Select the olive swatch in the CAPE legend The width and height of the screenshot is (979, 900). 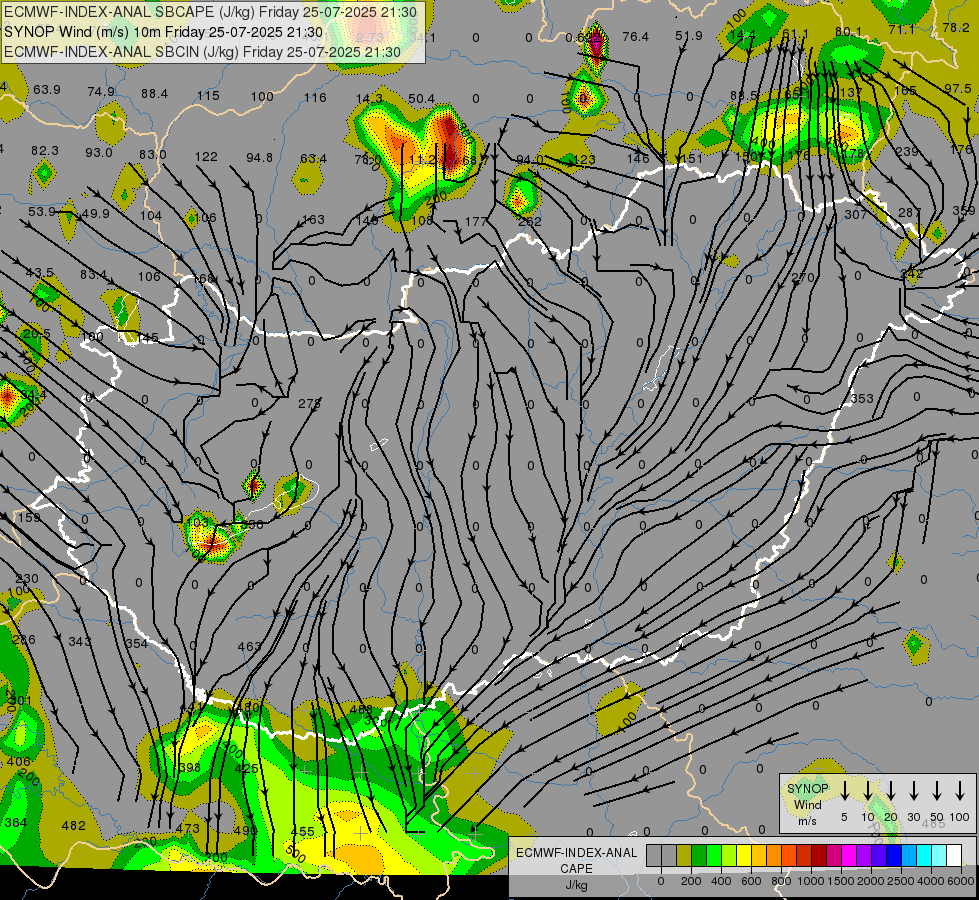pos(684,855)
